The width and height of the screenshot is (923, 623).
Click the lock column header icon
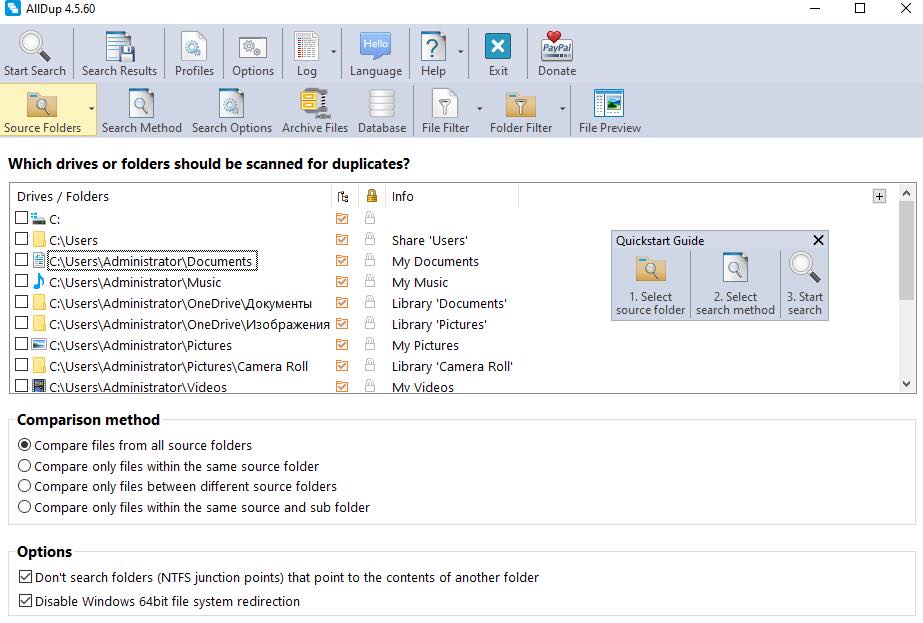[x=371, y=195]
